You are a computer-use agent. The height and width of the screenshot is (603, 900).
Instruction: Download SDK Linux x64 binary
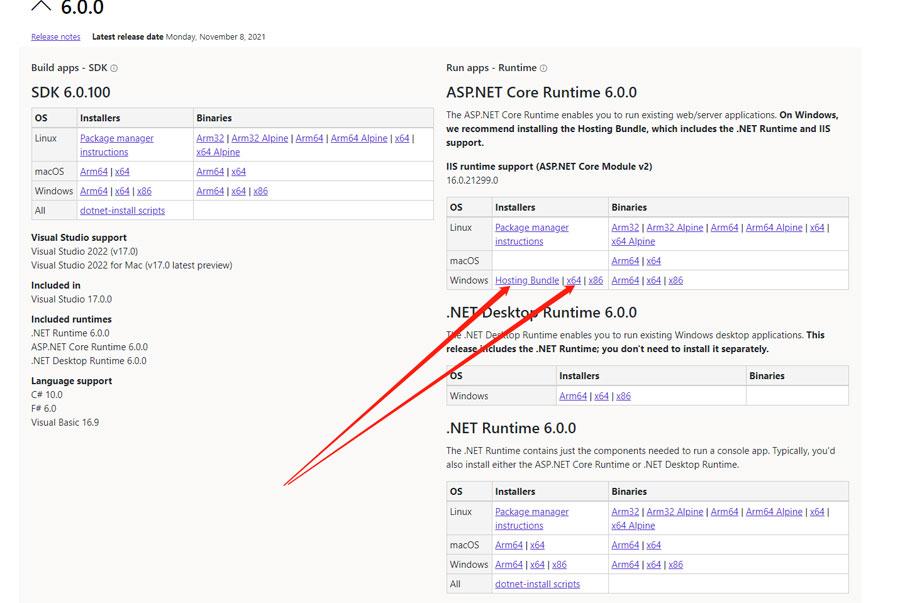(x=402, y=138)
